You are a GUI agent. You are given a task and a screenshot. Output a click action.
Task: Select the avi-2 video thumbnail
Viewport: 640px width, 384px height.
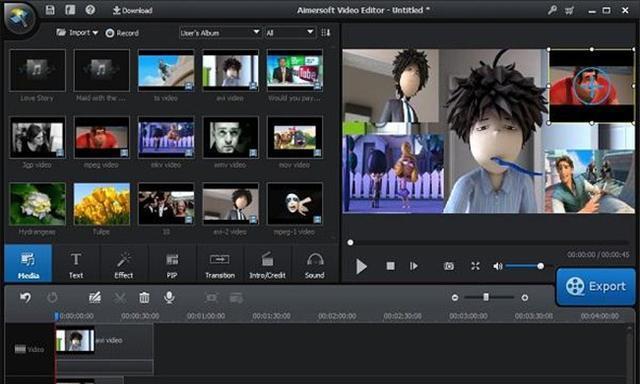point(231,204)
